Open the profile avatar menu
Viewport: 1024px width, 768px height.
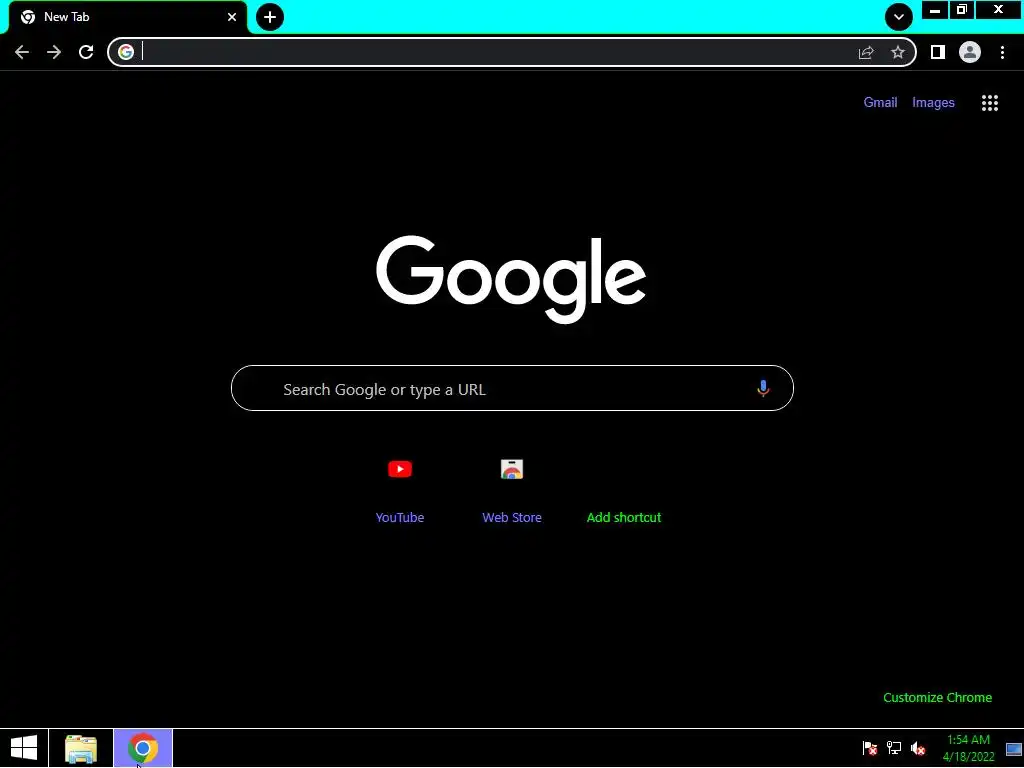(x=970, y=52)
